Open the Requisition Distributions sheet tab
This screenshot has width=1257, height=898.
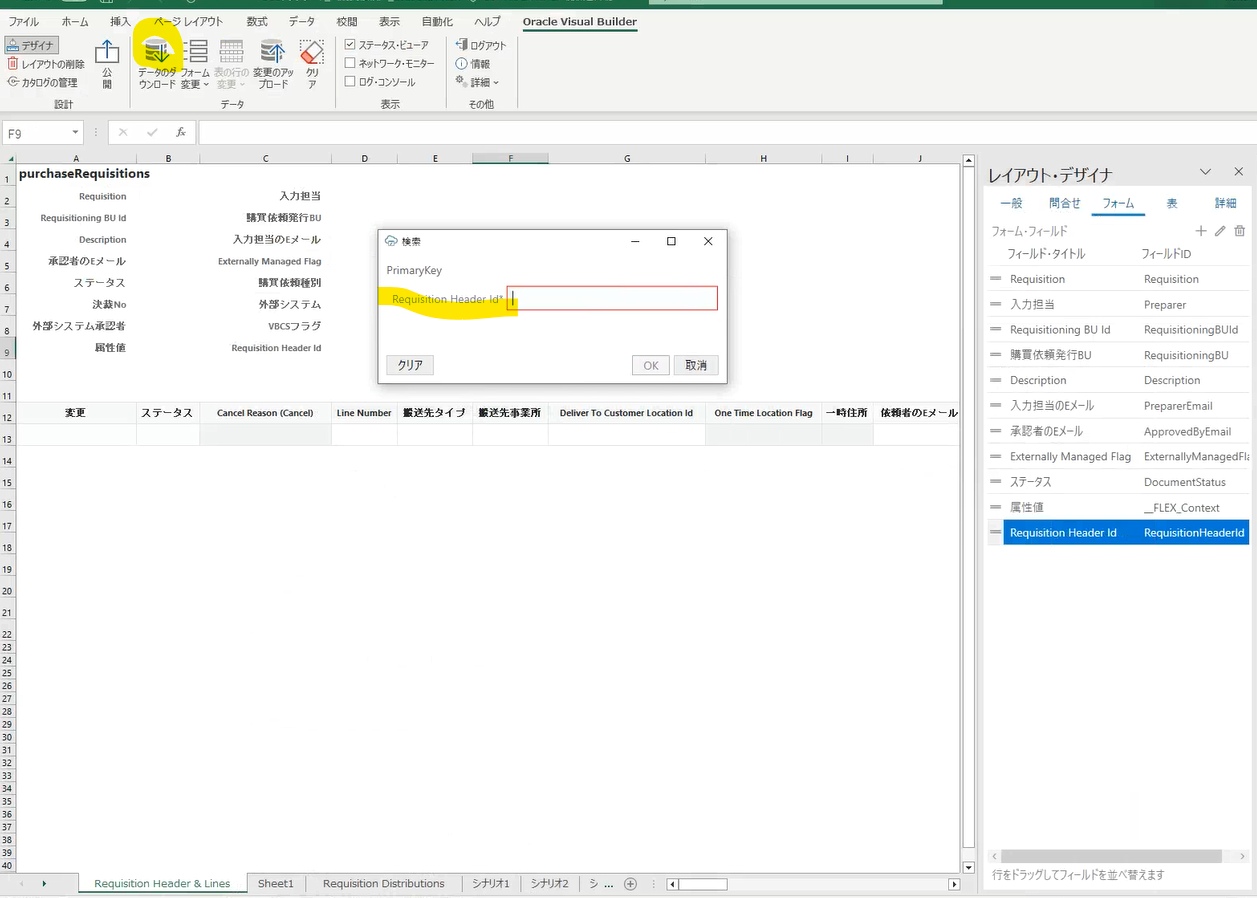[382, 884]
